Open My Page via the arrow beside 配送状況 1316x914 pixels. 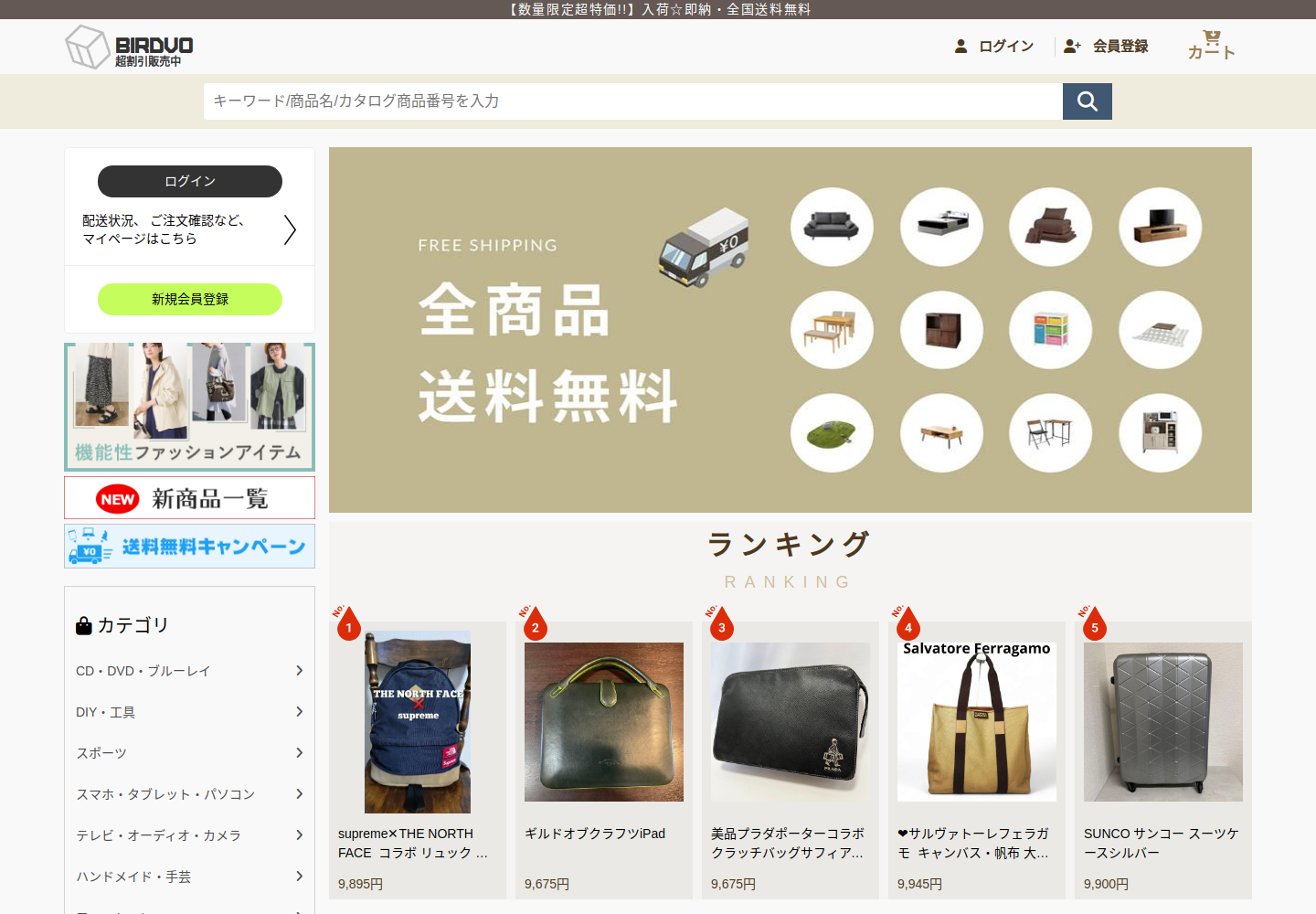(290, 229)
